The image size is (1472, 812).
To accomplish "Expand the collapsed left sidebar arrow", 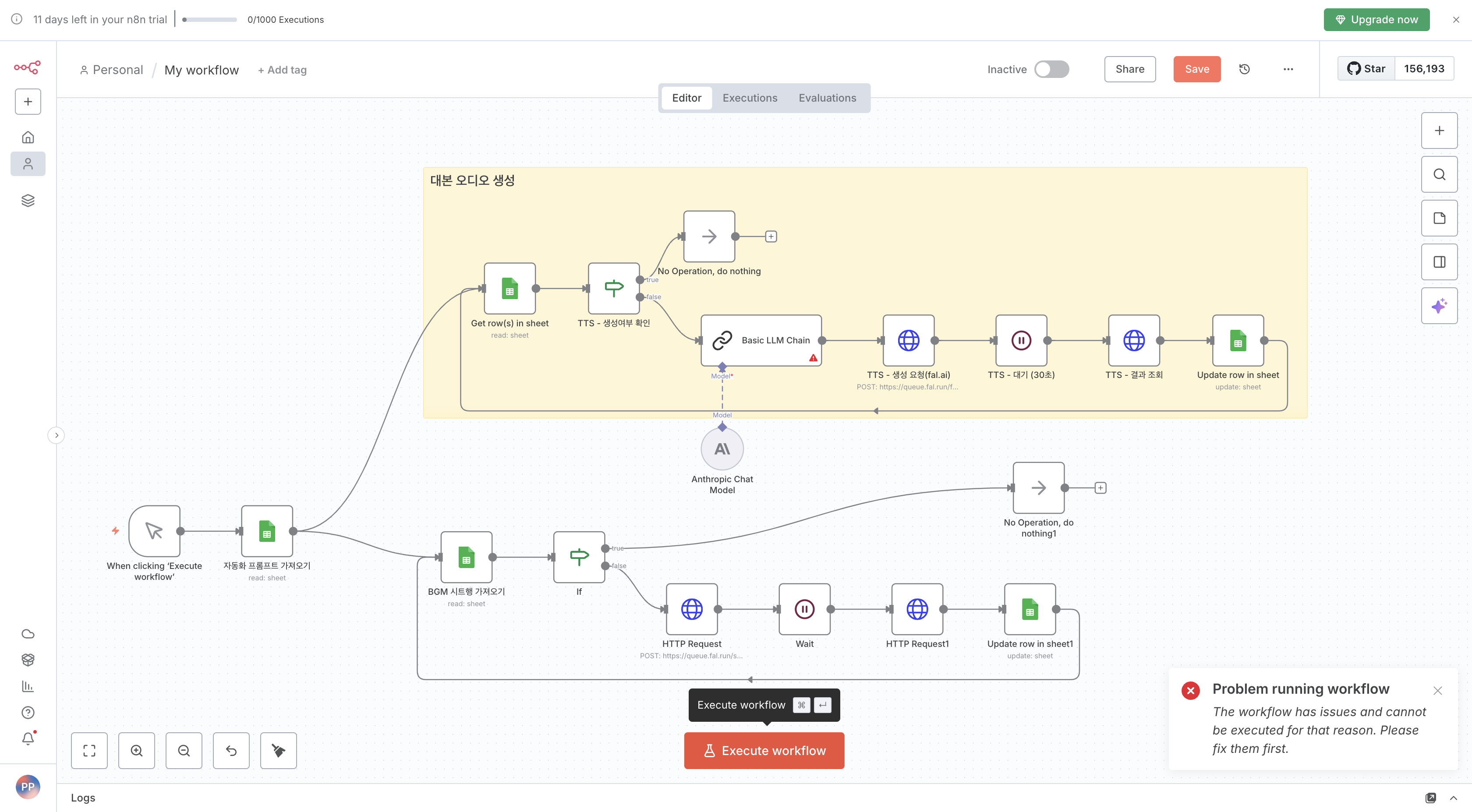I will point(56,435).
